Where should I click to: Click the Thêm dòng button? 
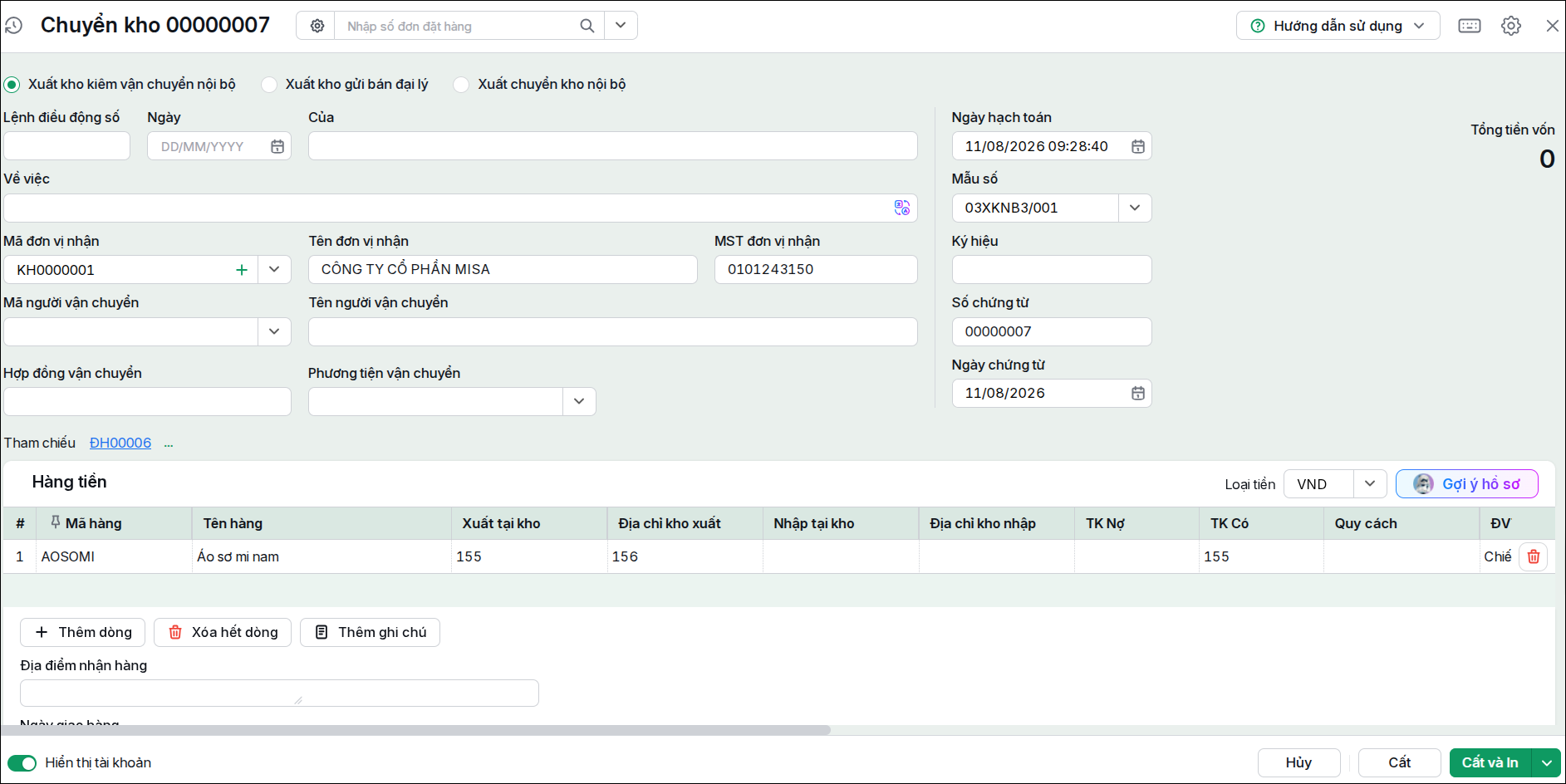[x=82, y=632]
